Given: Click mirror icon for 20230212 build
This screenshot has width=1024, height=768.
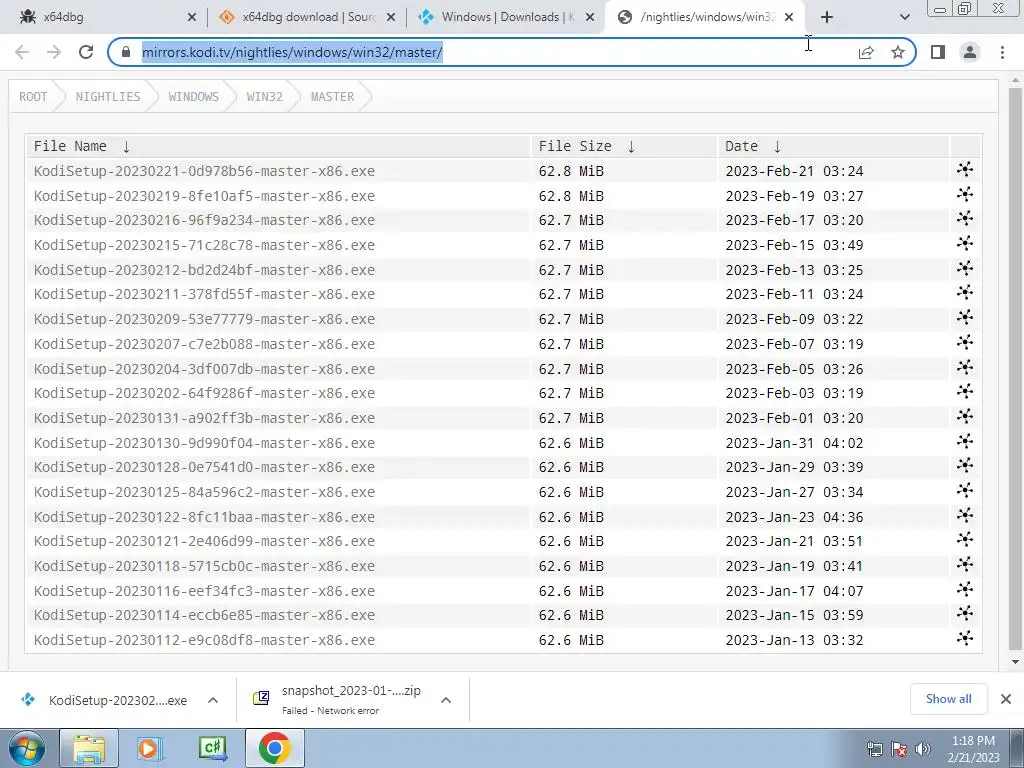Looking at the screenshot, I should pos(965,268).
